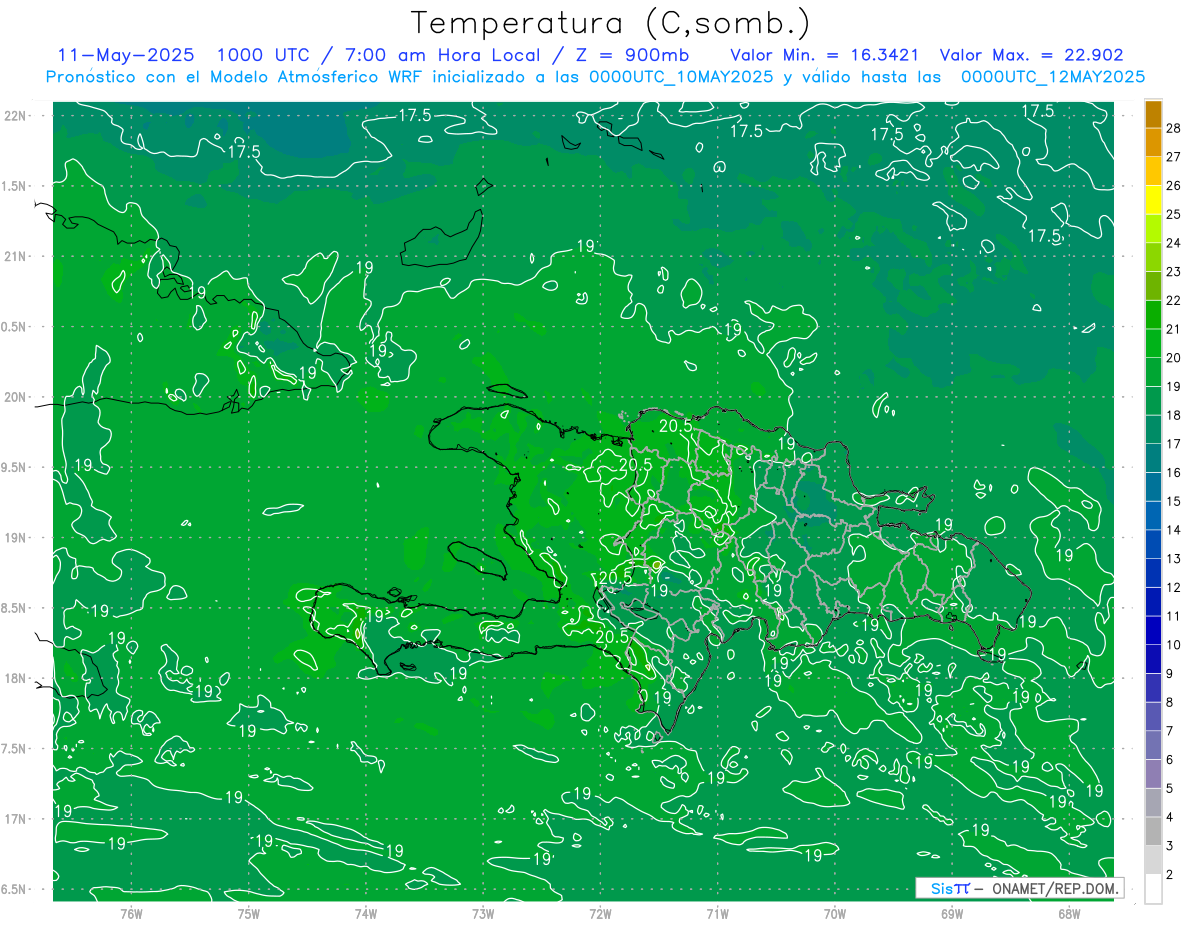Click the orange-brown swatch atop the color scale
Viewport: 1200px width, 927px height.
click(x=1153, y=114)
